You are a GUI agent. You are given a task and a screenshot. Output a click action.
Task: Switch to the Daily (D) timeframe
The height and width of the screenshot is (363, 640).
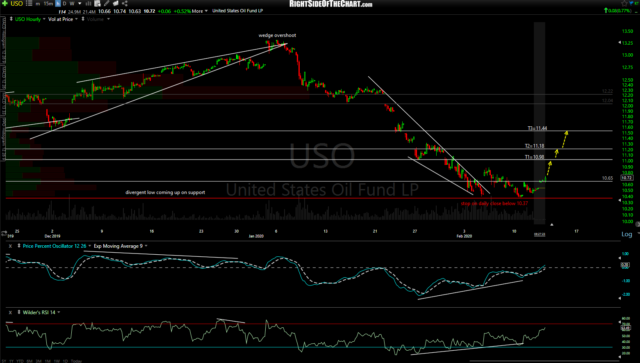(64, 4)
